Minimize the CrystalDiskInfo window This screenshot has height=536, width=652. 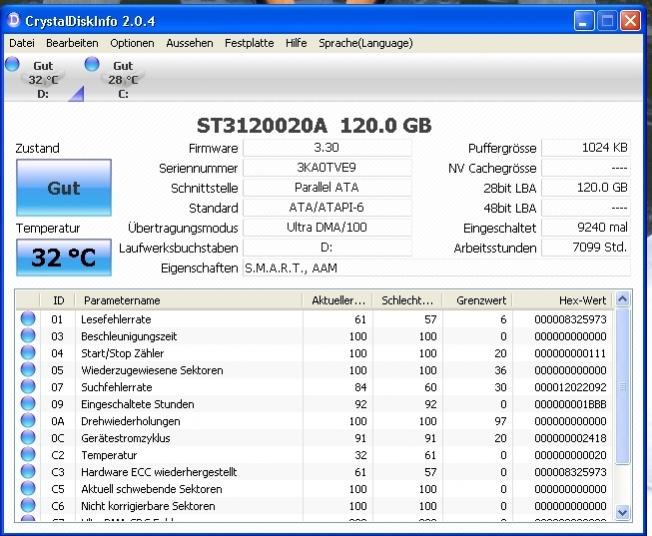tap(584, 20)
